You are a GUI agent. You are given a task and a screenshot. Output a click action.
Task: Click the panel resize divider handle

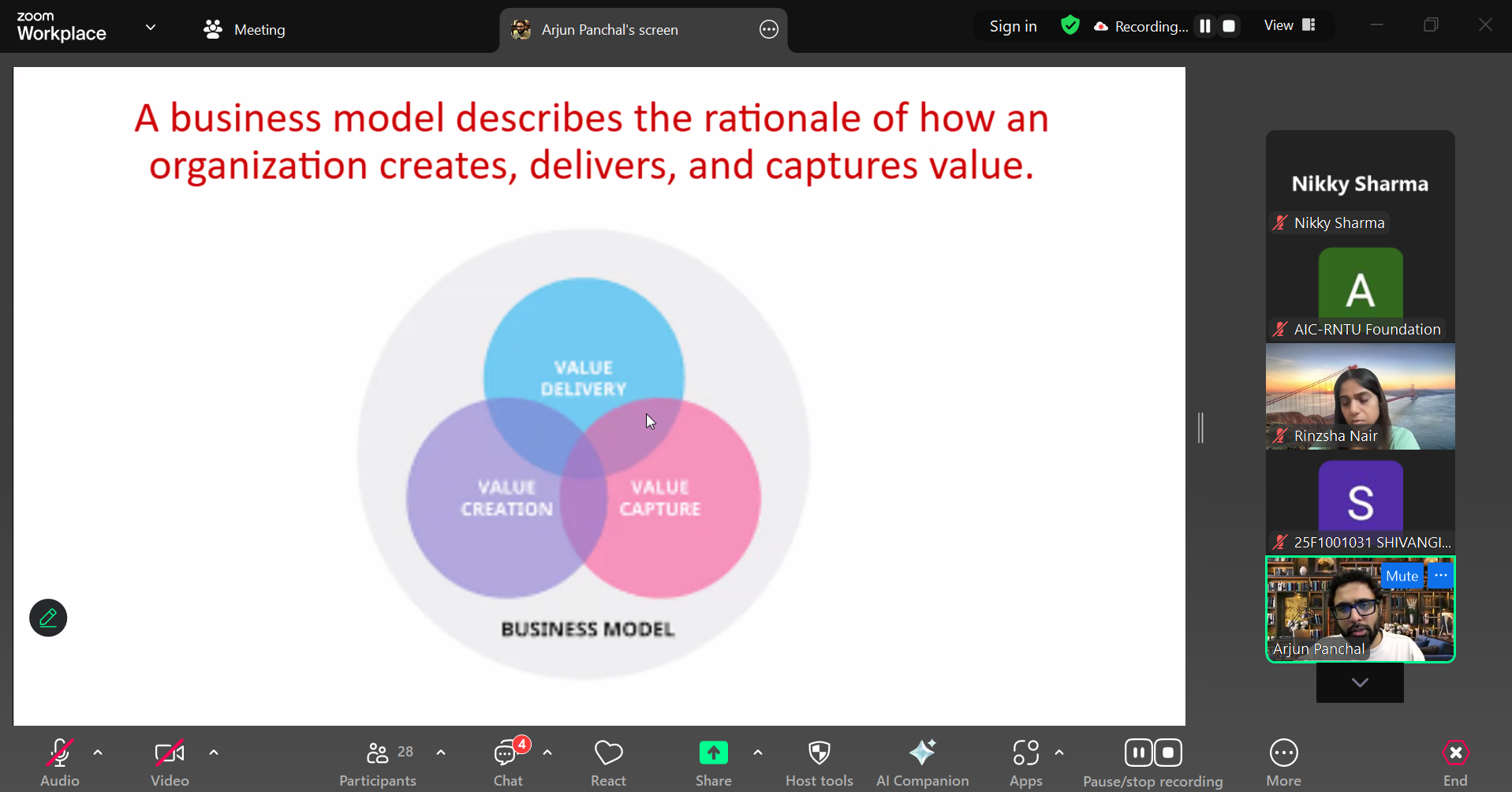[x=1200, y=428]
